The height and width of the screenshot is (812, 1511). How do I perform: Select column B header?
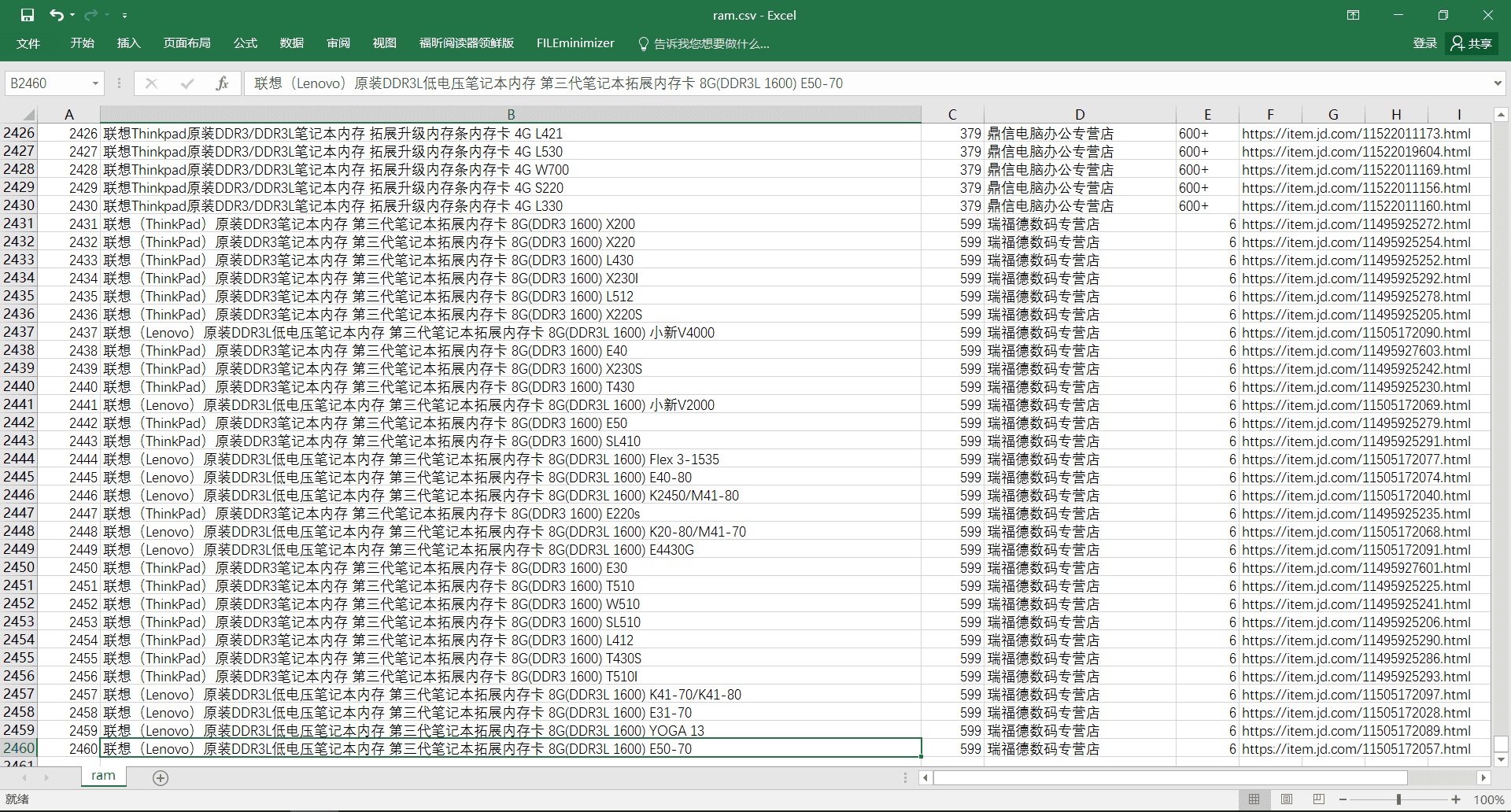(511, 114)
